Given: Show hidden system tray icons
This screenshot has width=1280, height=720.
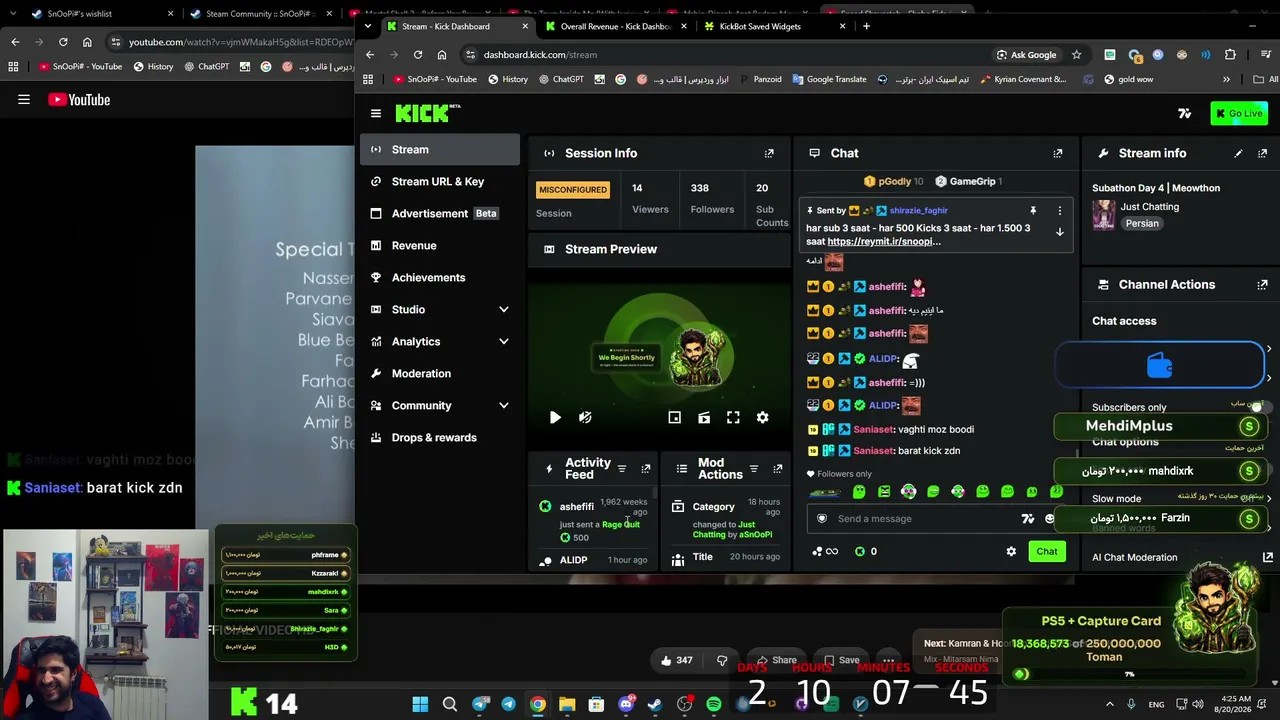Looking at the screenshot, I should pyautogui.click(x=1109, y=705).
